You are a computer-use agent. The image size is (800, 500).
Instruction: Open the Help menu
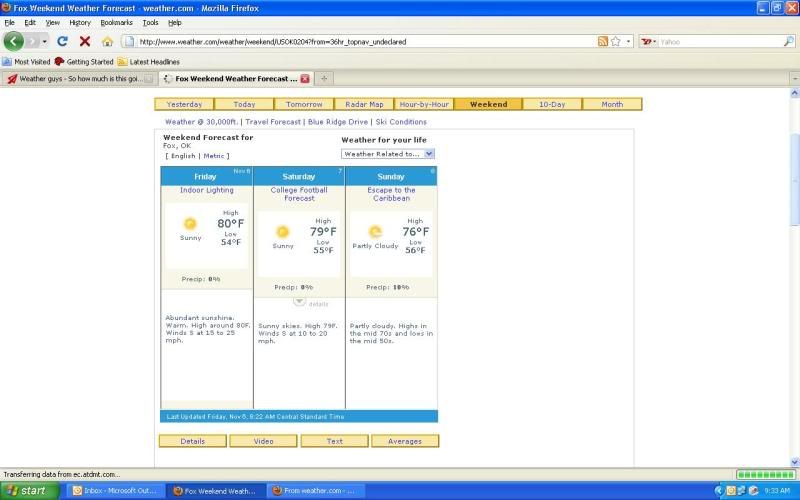[x=174, y=23]
